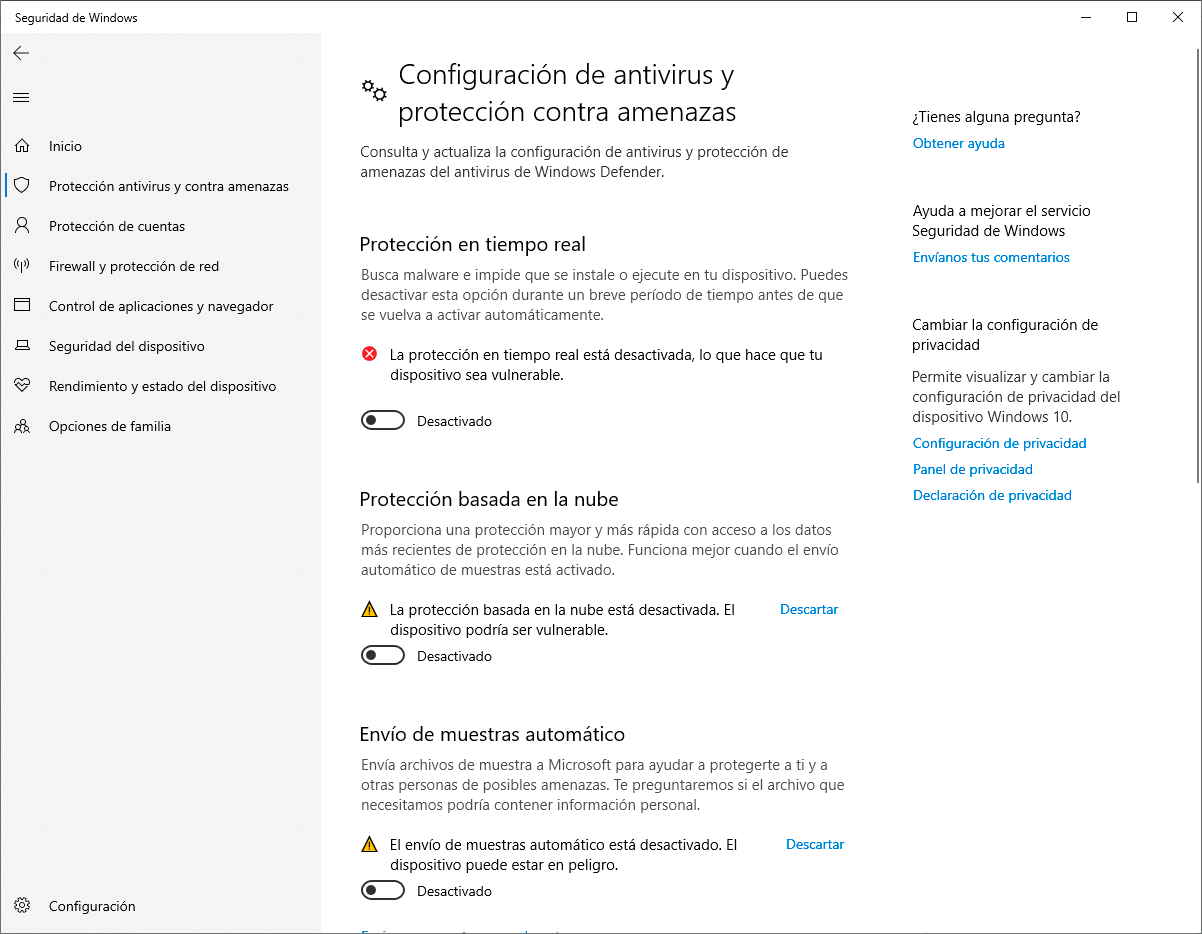
Task: Click the device performance heart icon
Action: (22, 386)
